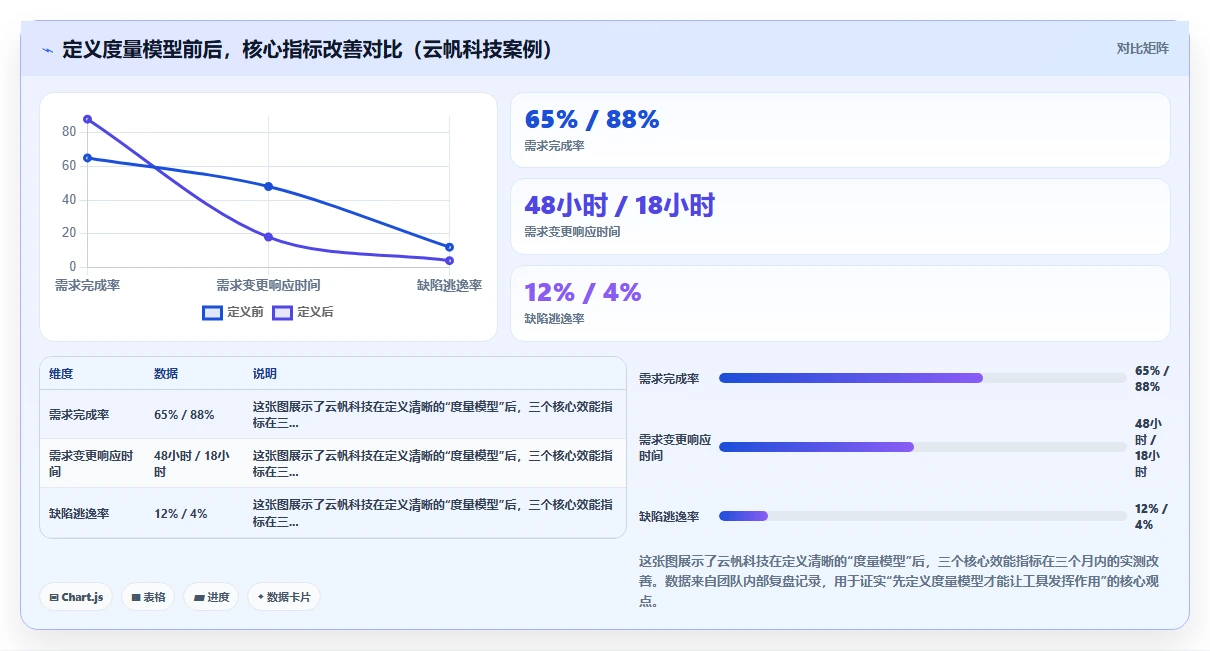This screenshot has width=1210, height=651.
Task: Toggle the 定义后 legend color box
Action: tap(283, 312)
